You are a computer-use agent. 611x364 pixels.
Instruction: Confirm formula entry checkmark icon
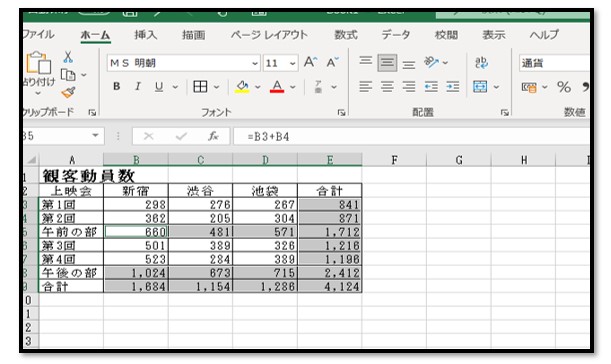181,136
